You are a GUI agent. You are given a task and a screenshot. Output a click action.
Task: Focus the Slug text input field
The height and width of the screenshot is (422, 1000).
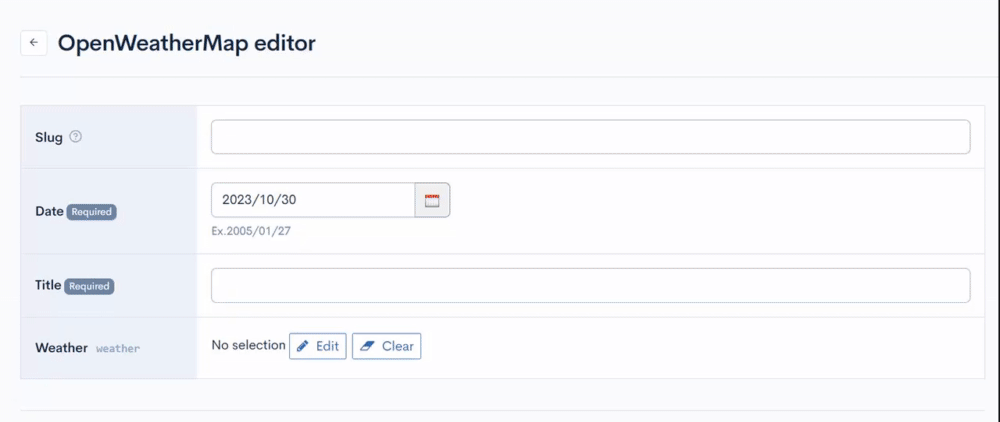click(590, 137)
